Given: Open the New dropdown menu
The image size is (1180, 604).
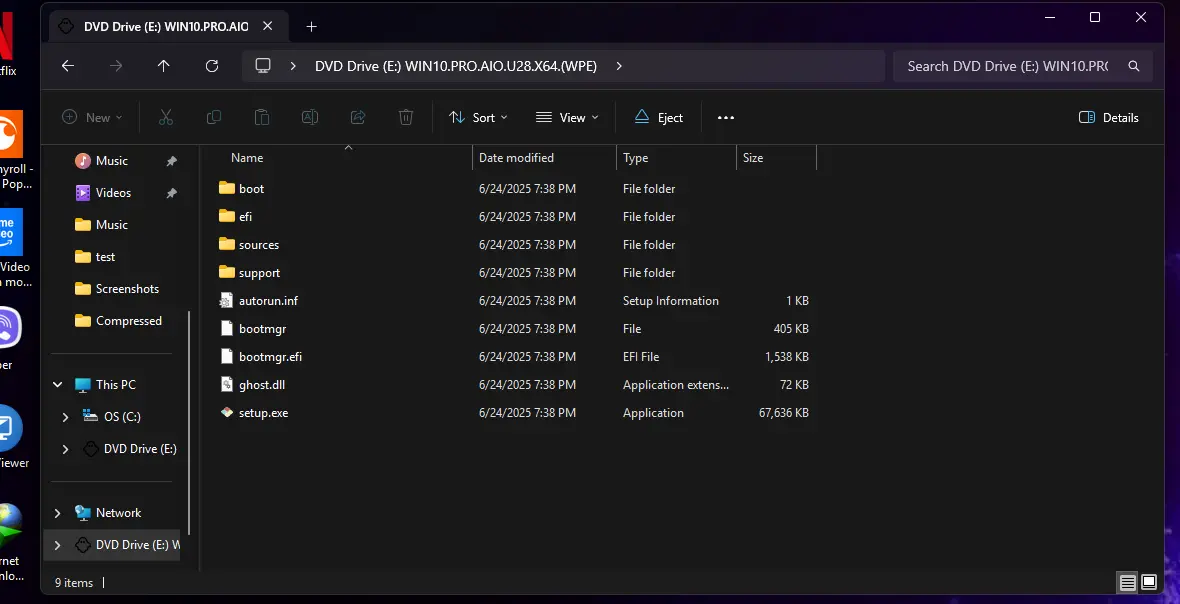Looking at the screenshot, I should (x=92, y=117).
